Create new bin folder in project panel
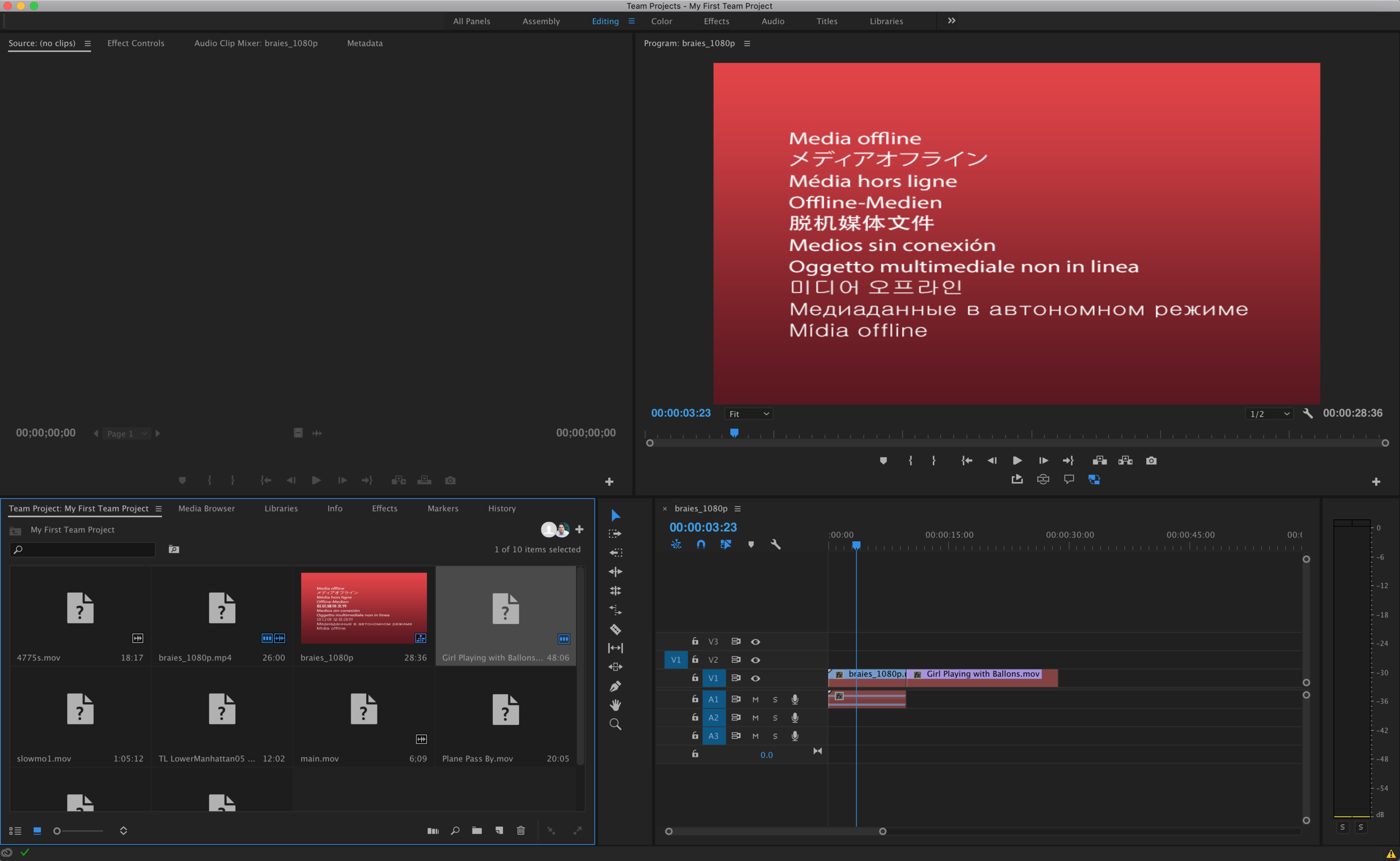Image resolution: width=1400 pixels, height=861 pixels. [477, 831]
